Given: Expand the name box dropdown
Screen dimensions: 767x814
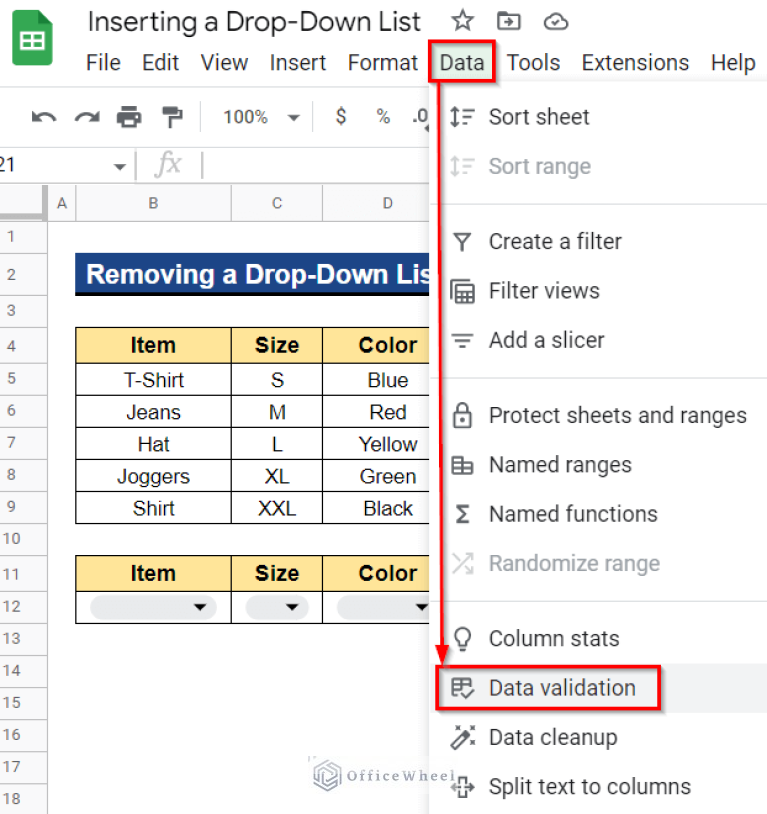Looking at the screenshot, I should 119,165.
